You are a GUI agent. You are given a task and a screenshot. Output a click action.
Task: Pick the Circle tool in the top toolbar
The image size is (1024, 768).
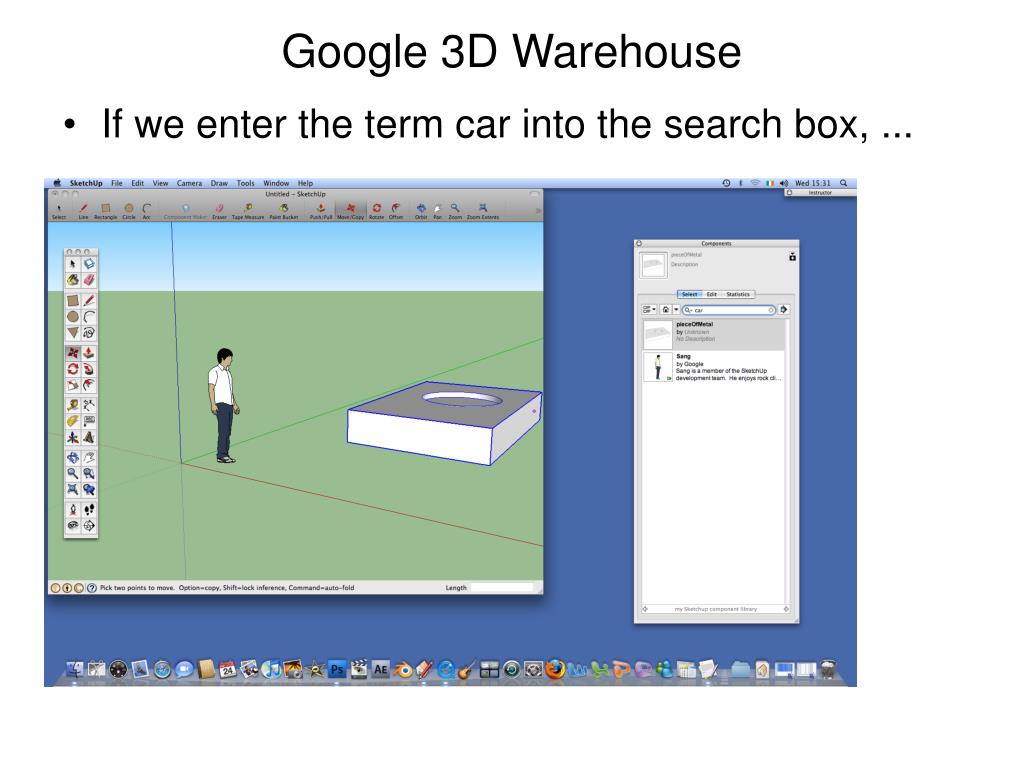point(129,211)
